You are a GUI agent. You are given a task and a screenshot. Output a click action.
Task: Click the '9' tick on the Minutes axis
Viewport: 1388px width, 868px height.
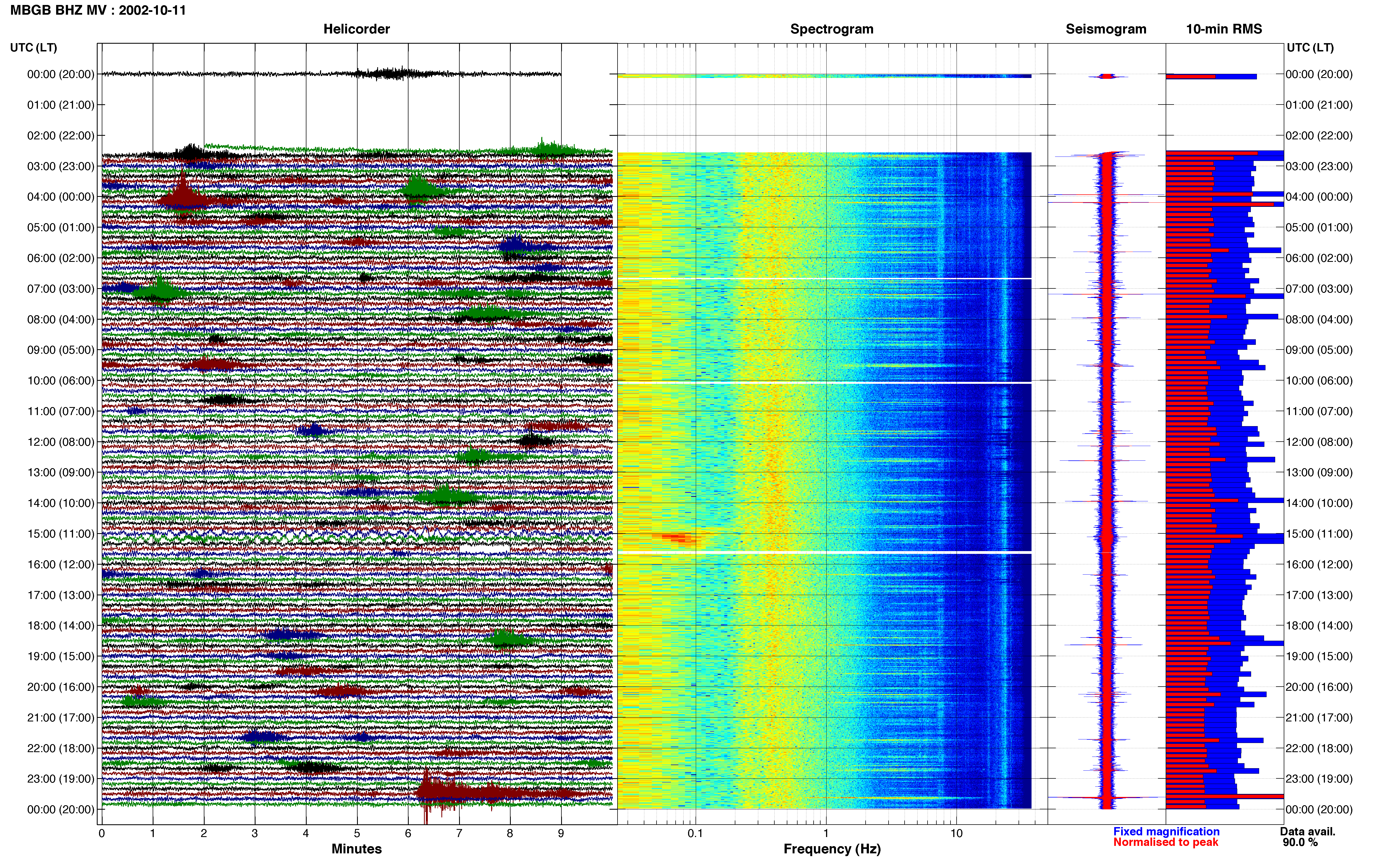click(x=561, y=833)
